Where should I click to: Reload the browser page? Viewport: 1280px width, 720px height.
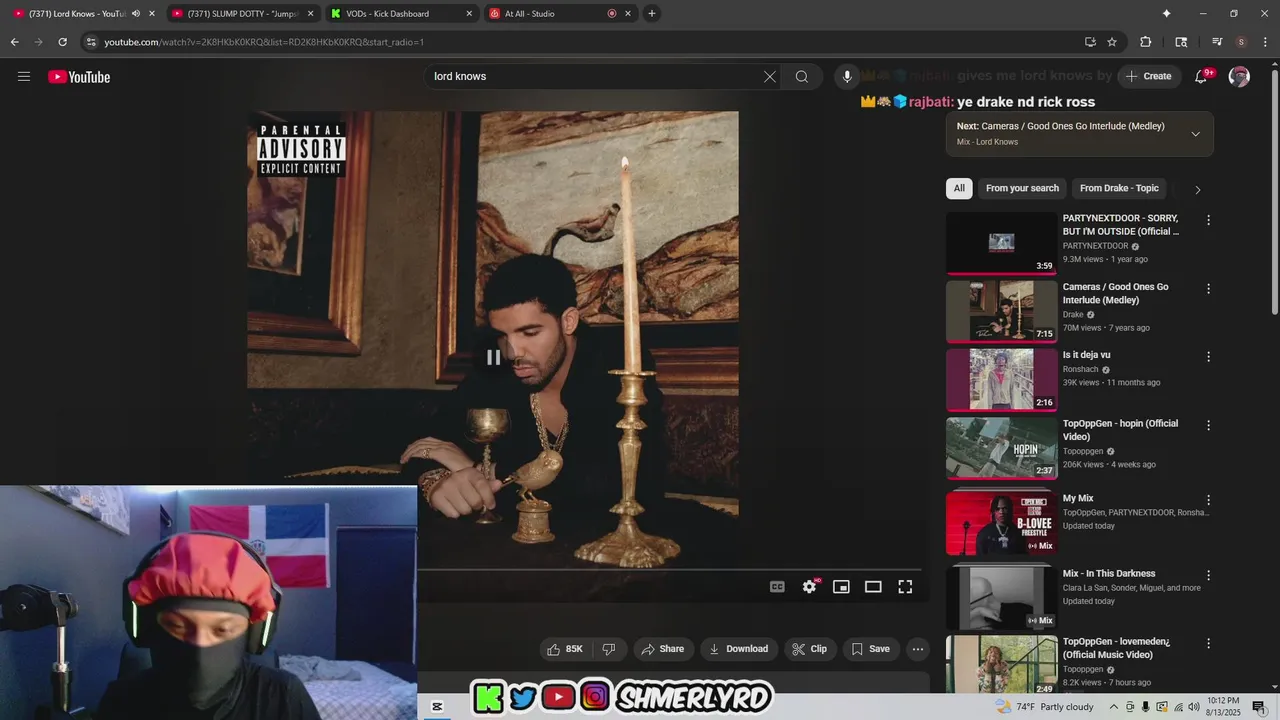tap(62, 42)
